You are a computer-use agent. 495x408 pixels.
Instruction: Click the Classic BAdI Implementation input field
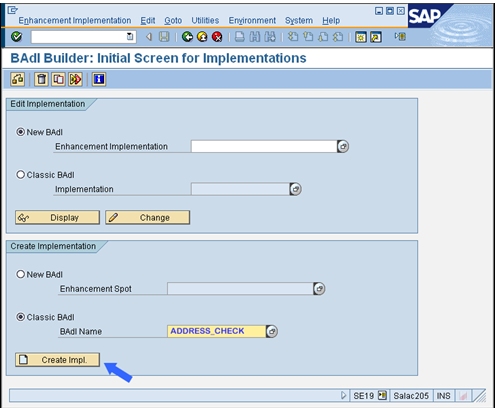pyautogui.click(x=240, y=189)
